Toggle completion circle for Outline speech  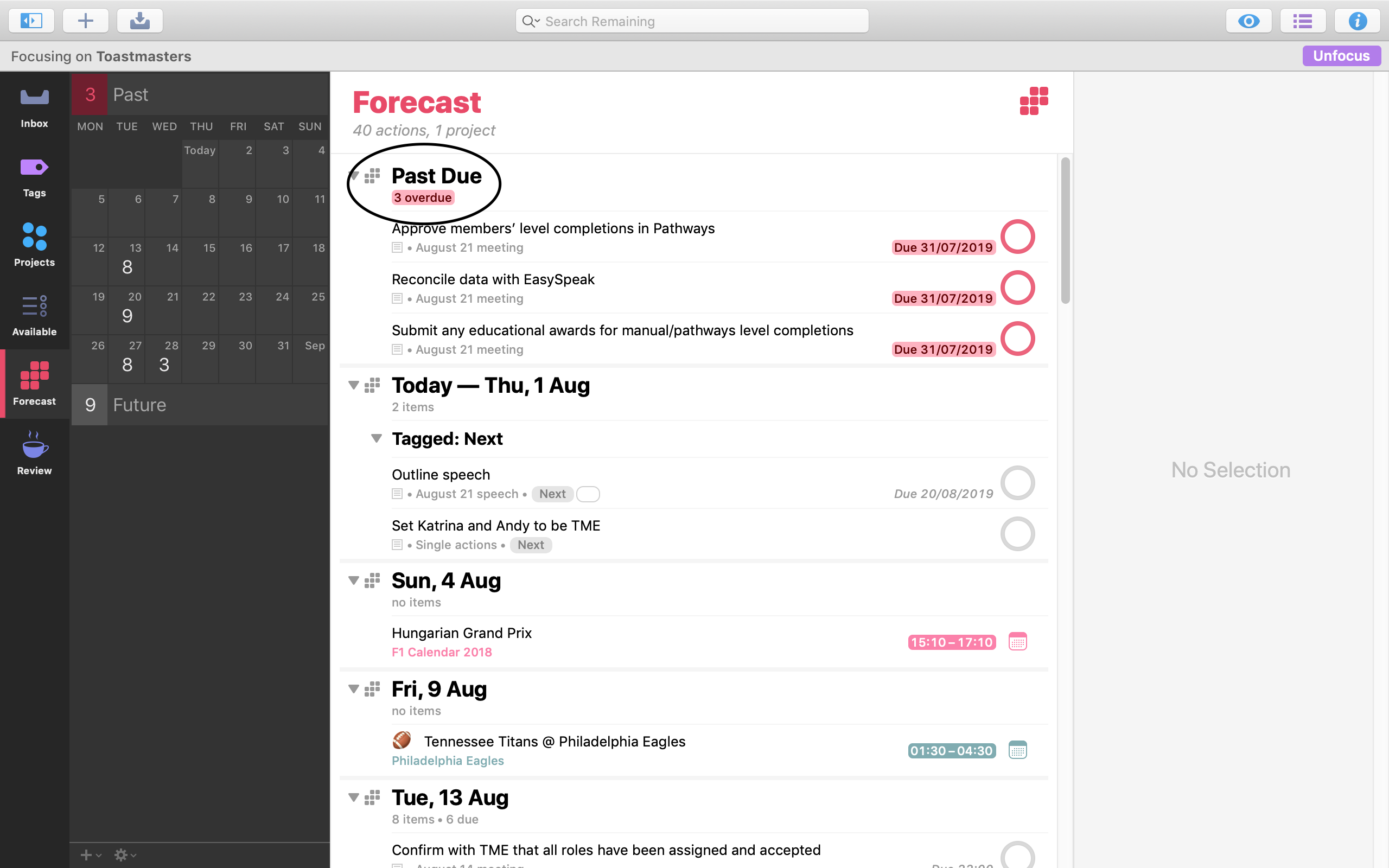1019,483
